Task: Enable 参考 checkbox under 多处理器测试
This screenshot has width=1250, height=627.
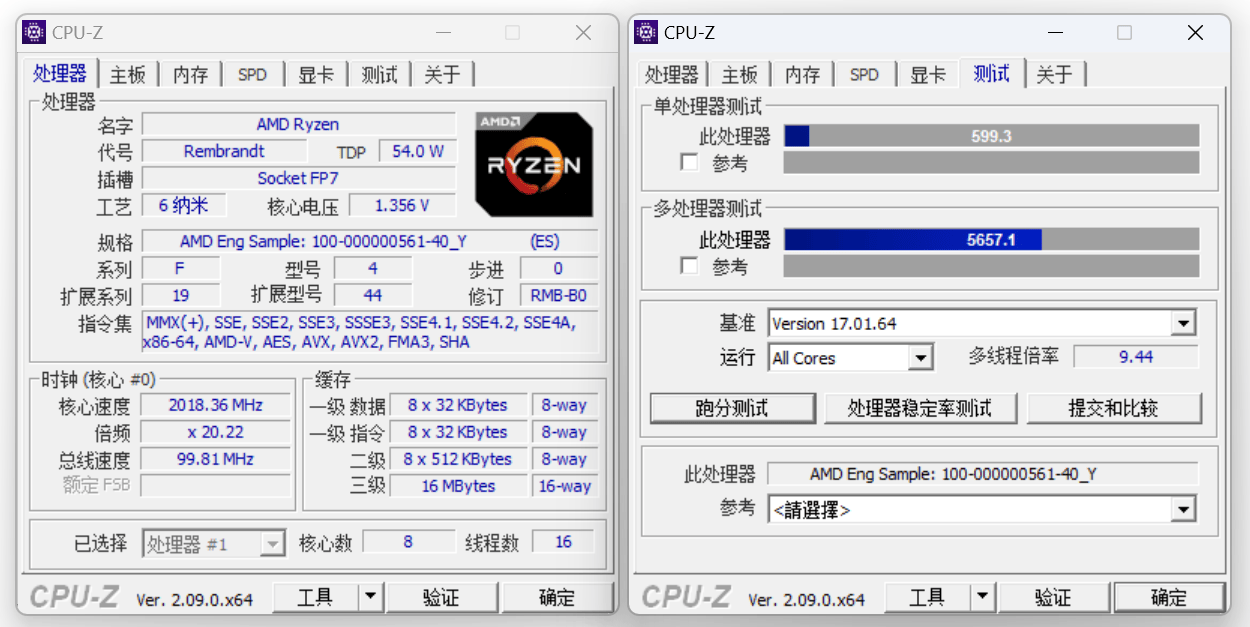Action: point(689,266)
